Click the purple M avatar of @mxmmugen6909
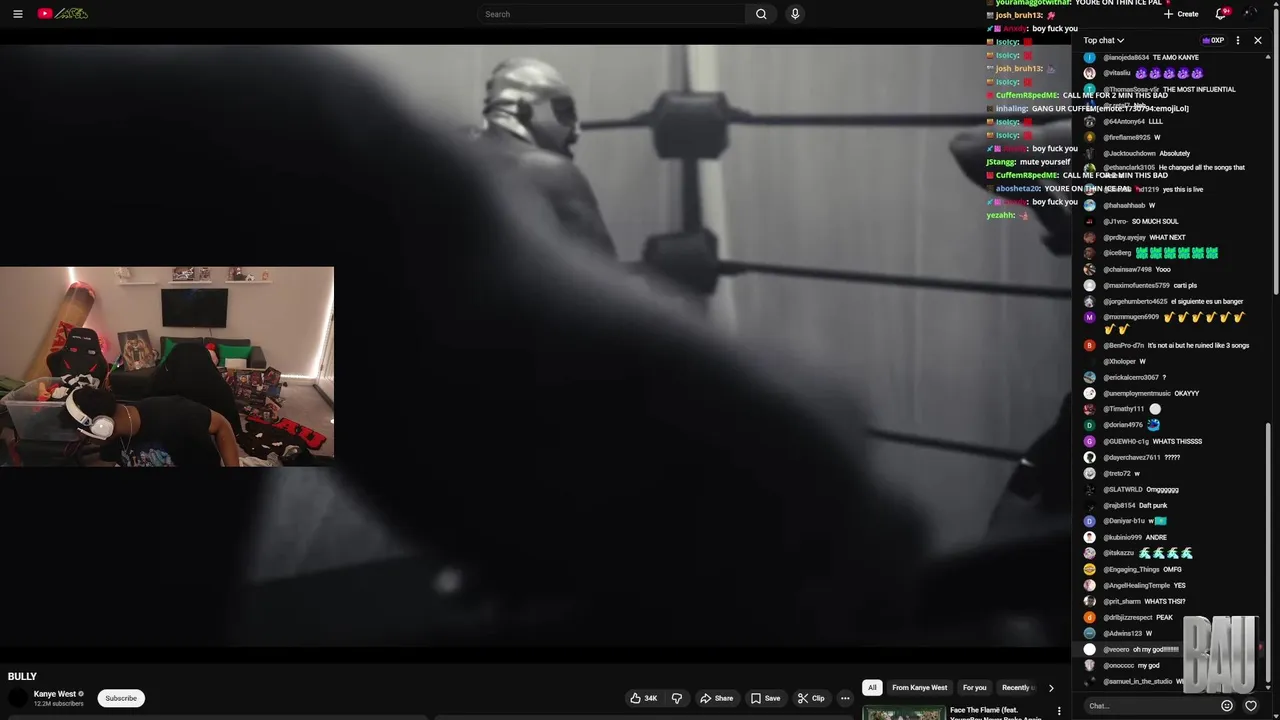Viewport: 1280px width, 720px height. 1089,317
